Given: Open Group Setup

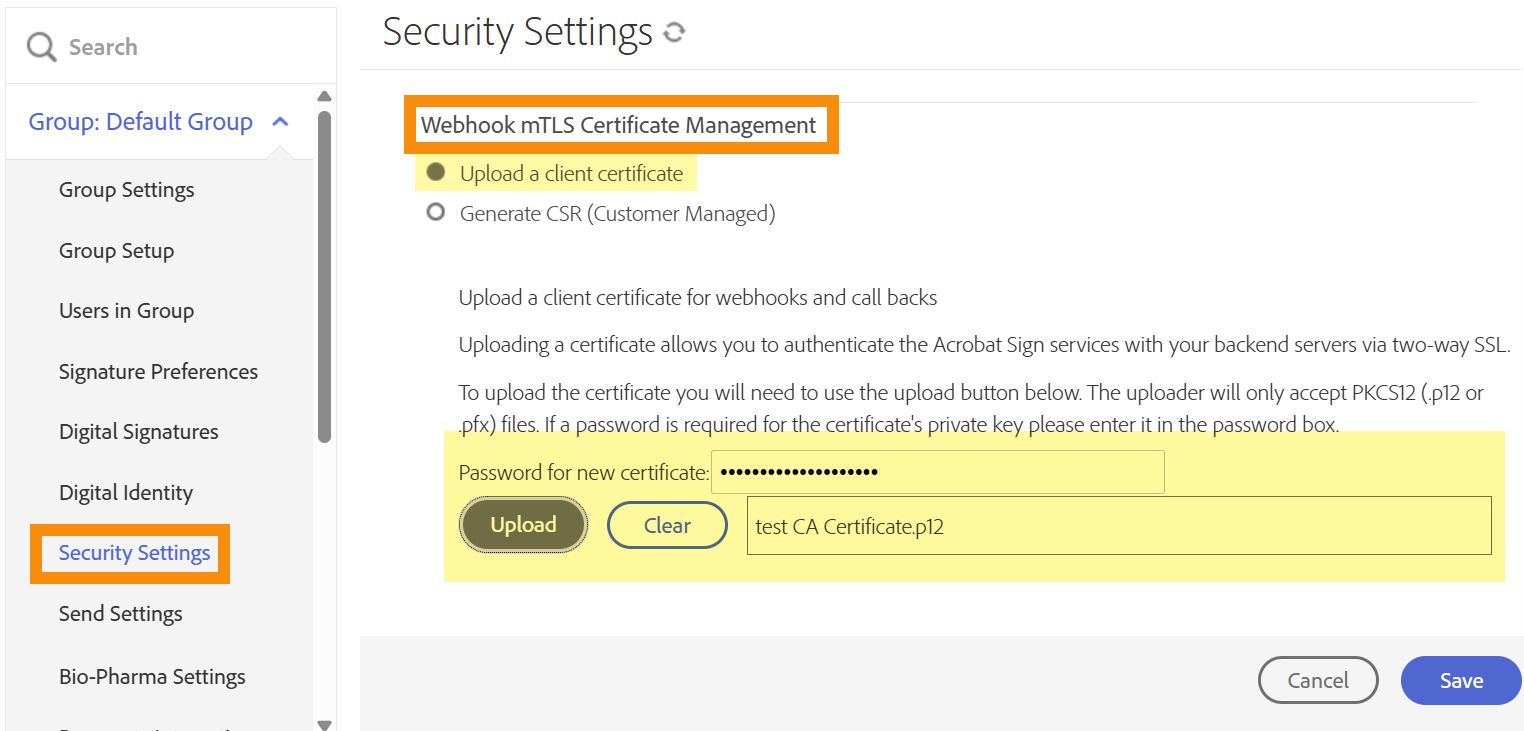Looking at the screenshot, I should (x=116, y=250).
